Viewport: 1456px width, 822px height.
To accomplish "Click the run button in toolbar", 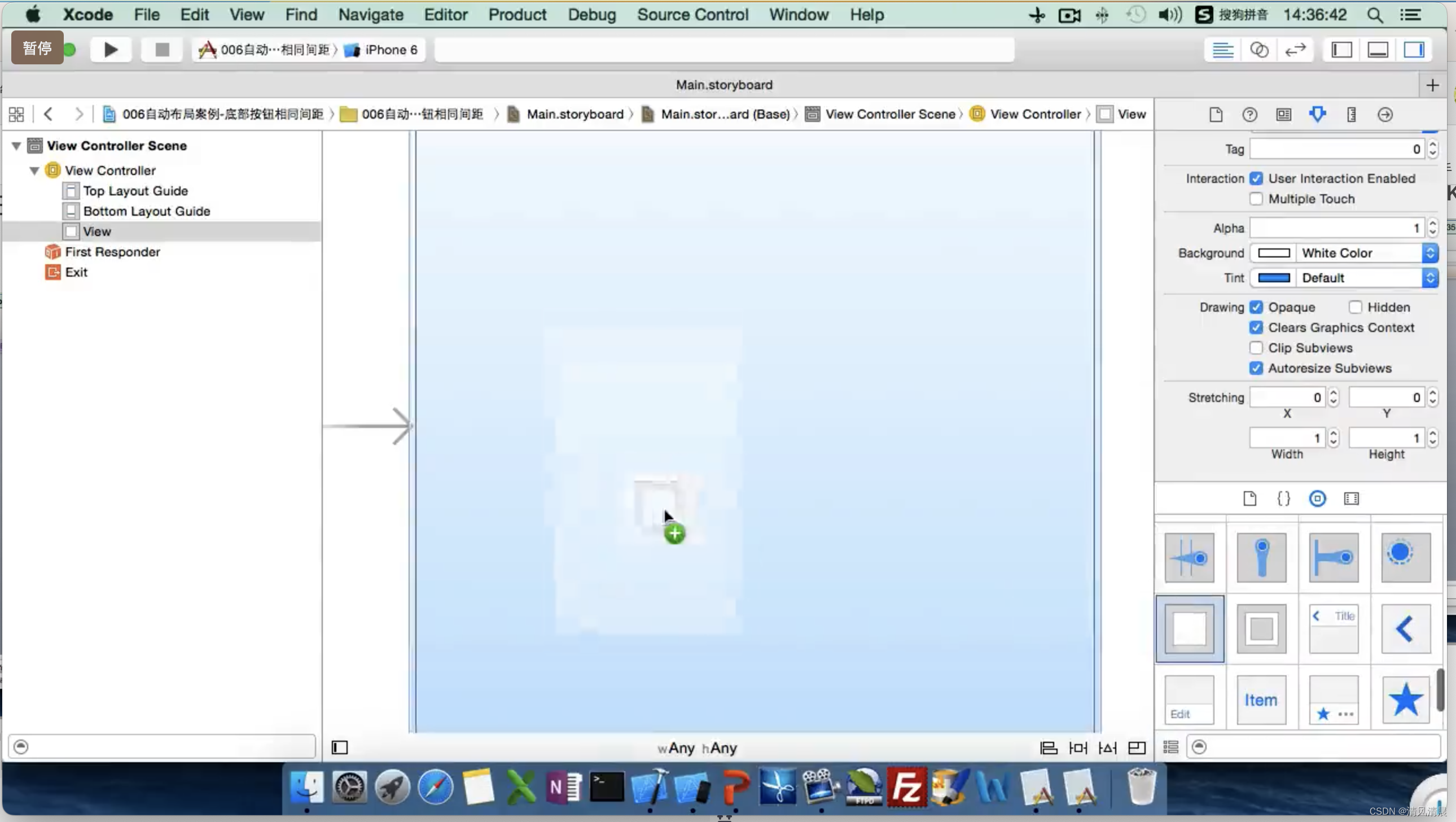I will (x=109, y=49).
